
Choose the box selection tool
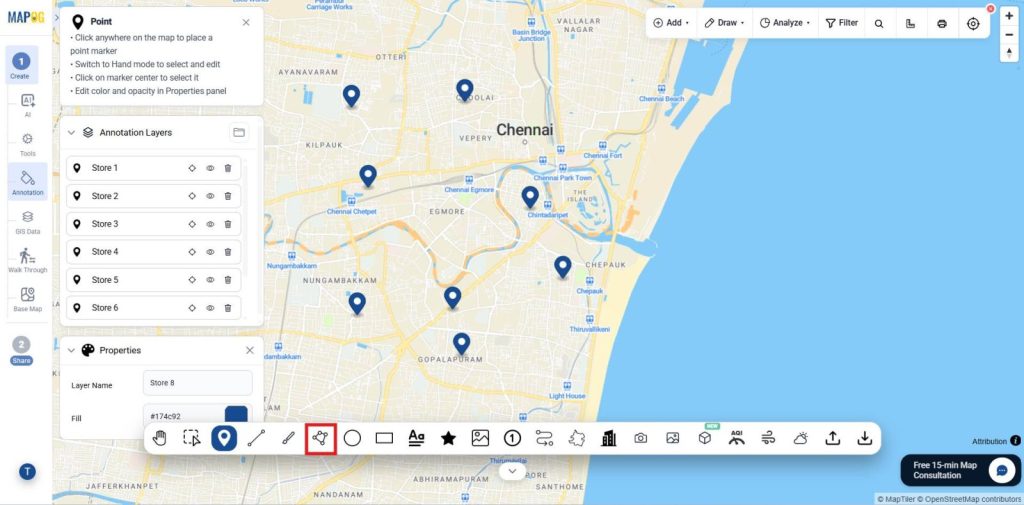(x=191, y=438)
